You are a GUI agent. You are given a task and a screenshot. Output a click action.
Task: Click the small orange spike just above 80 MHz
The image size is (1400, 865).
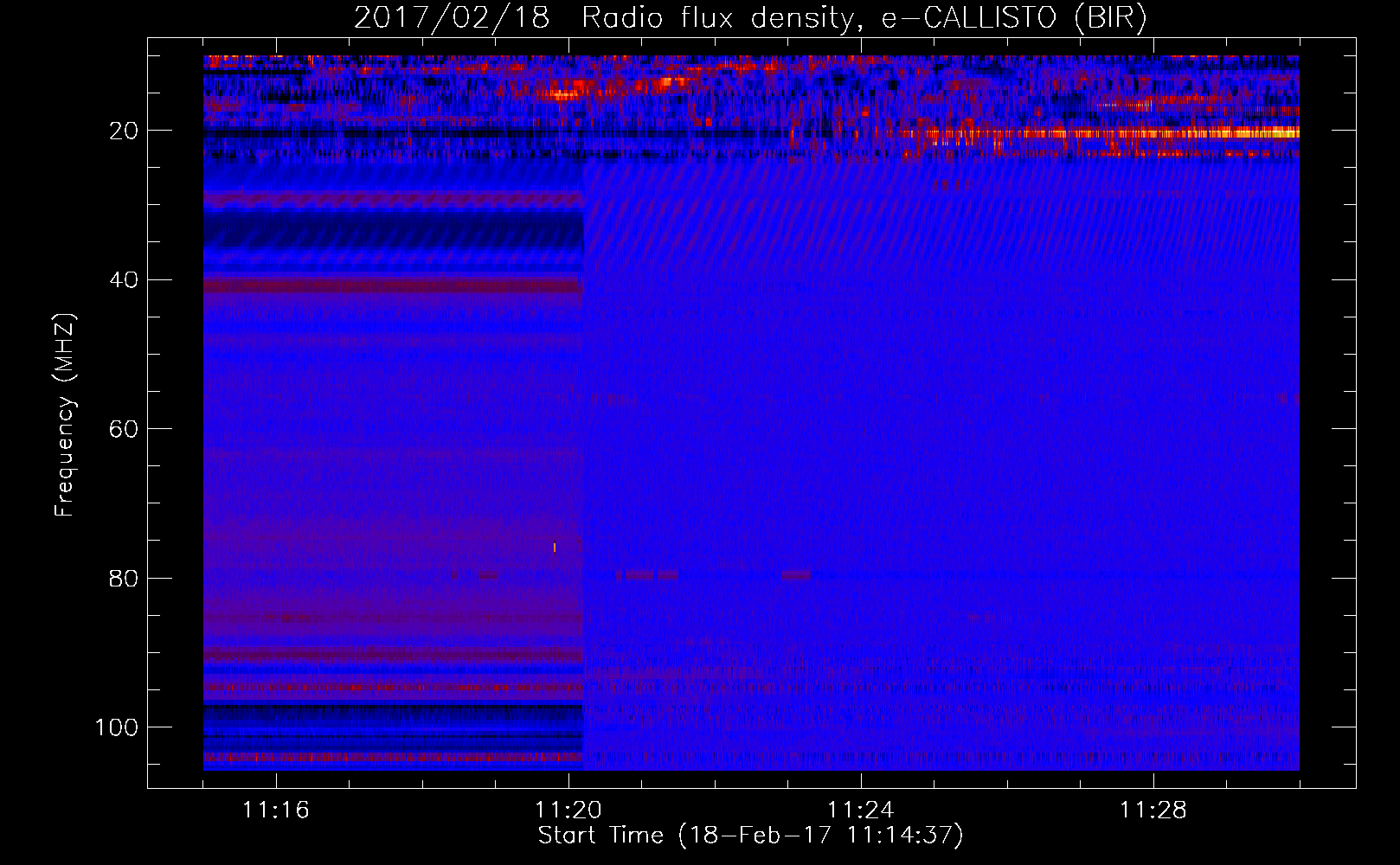554,548
